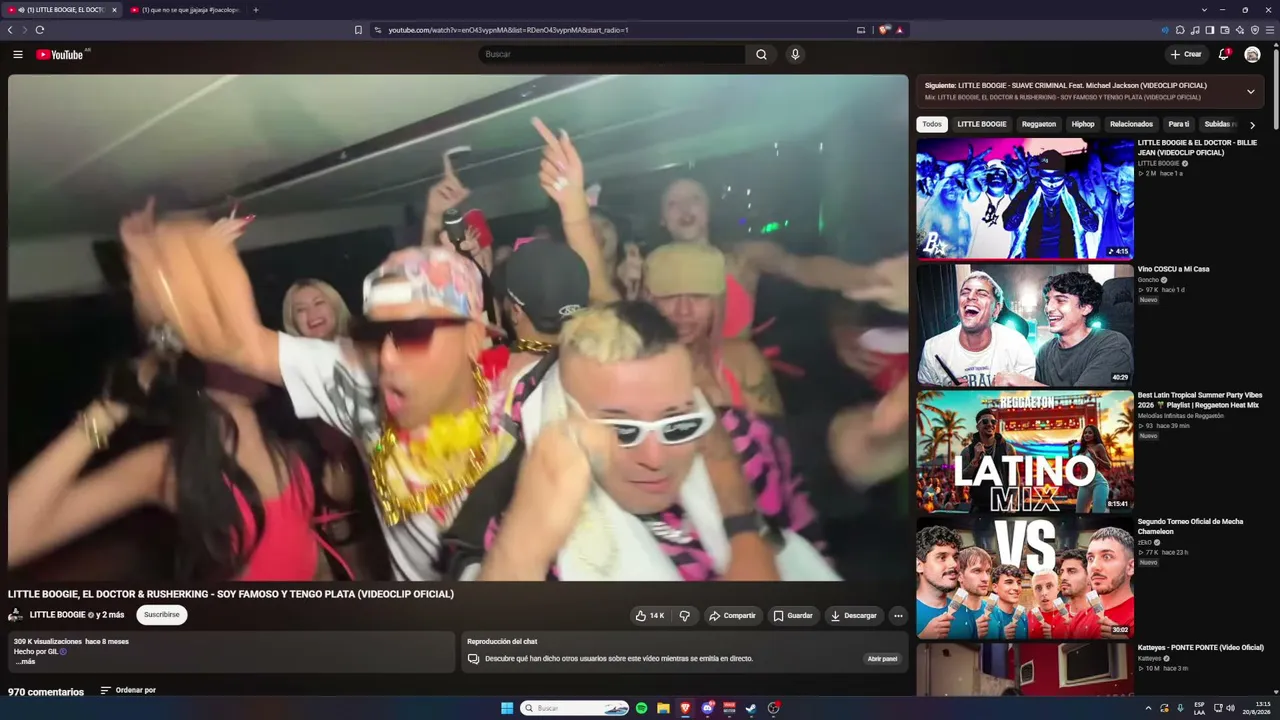The height and width of the screenshot is (720, 1280).
Task: Open a new browser tab
Action: click(x=255, y=10)
